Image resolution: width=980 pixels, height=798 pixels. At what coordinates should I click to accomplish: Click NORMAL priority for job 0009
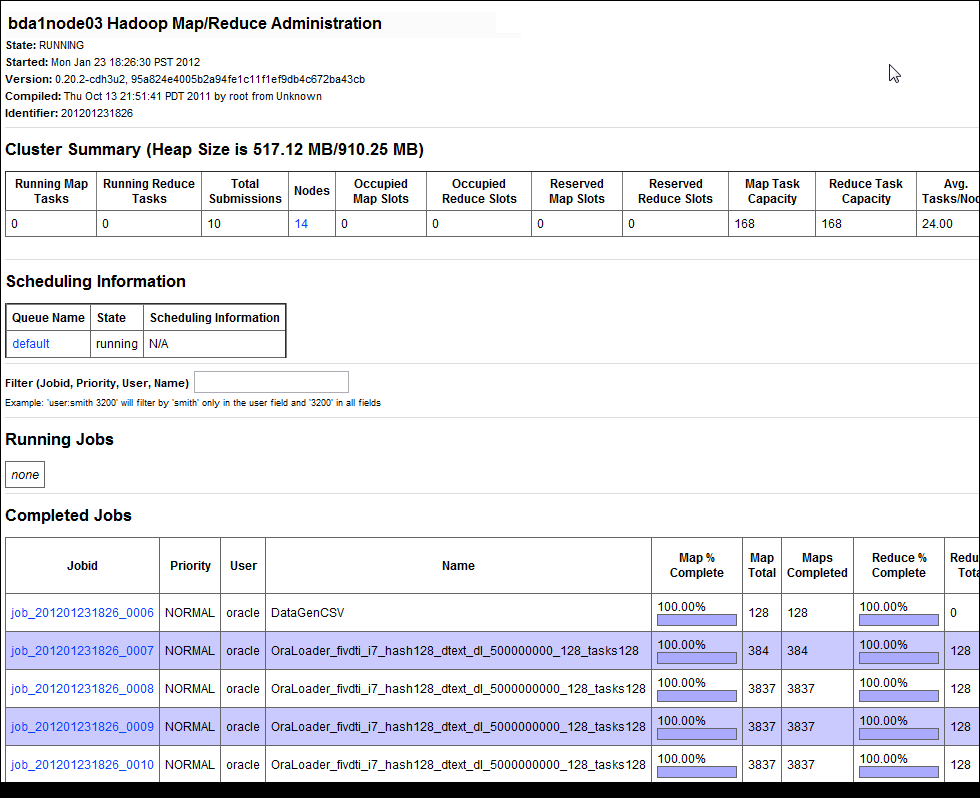pos(189,727)
